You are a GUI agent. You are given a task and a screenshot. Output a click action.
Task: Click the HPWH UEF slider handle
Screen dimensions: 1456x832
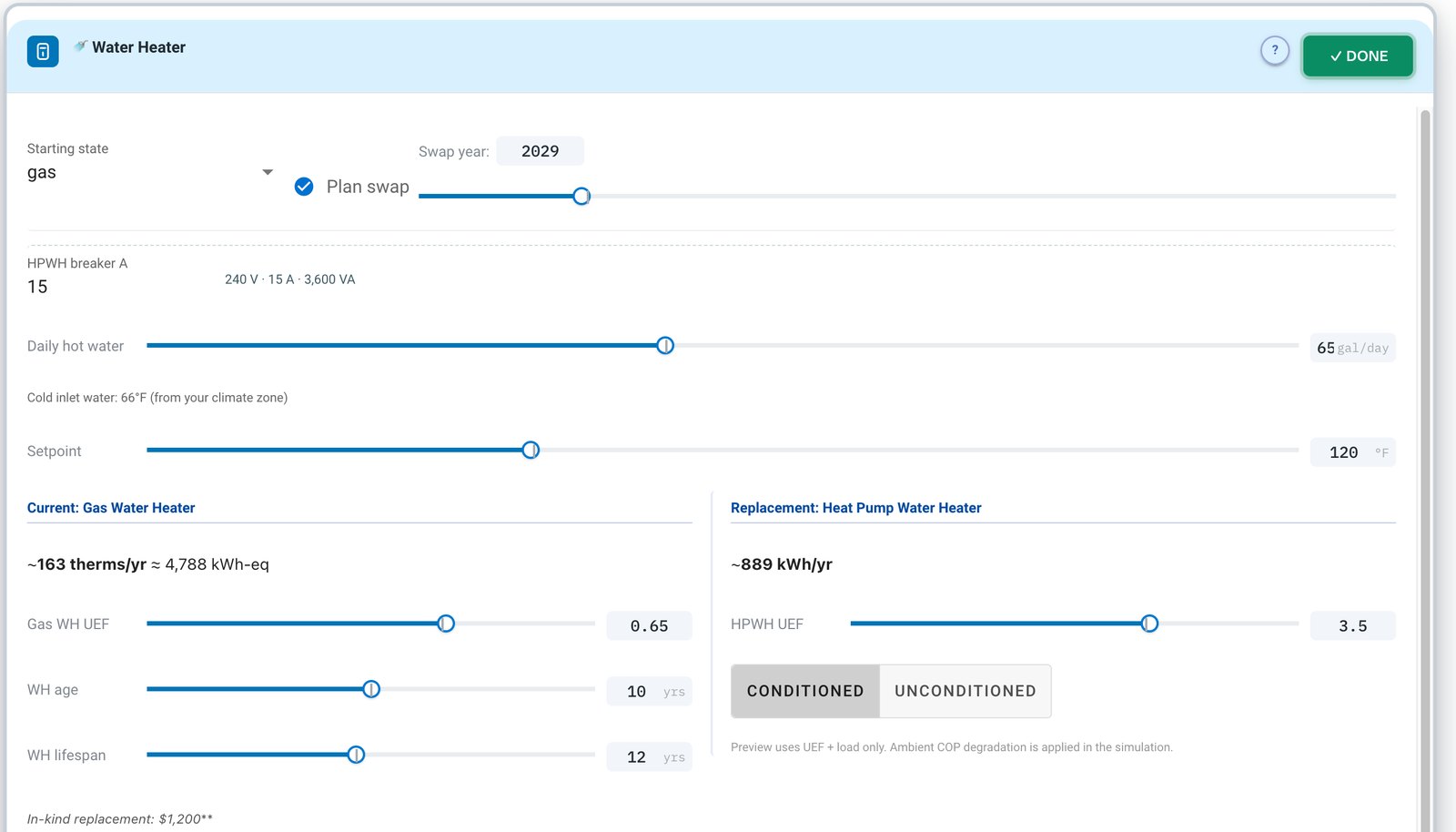tap(1149, 624)
